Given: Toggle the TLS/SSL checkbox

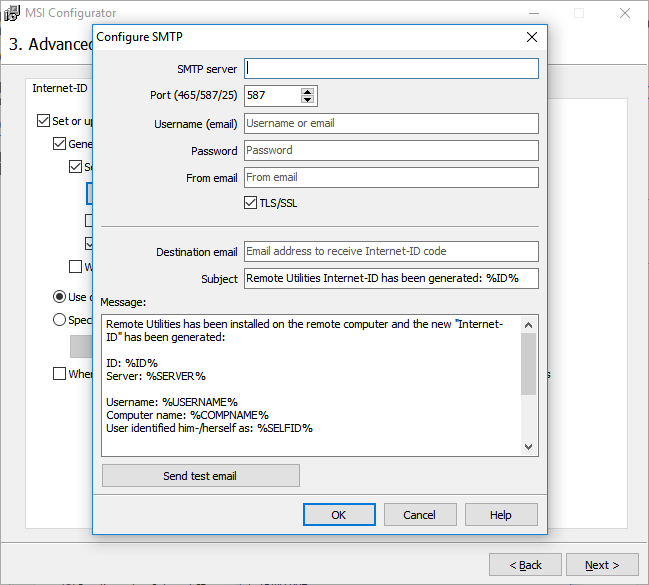Looking at the screenshot, I should (251, 203).
